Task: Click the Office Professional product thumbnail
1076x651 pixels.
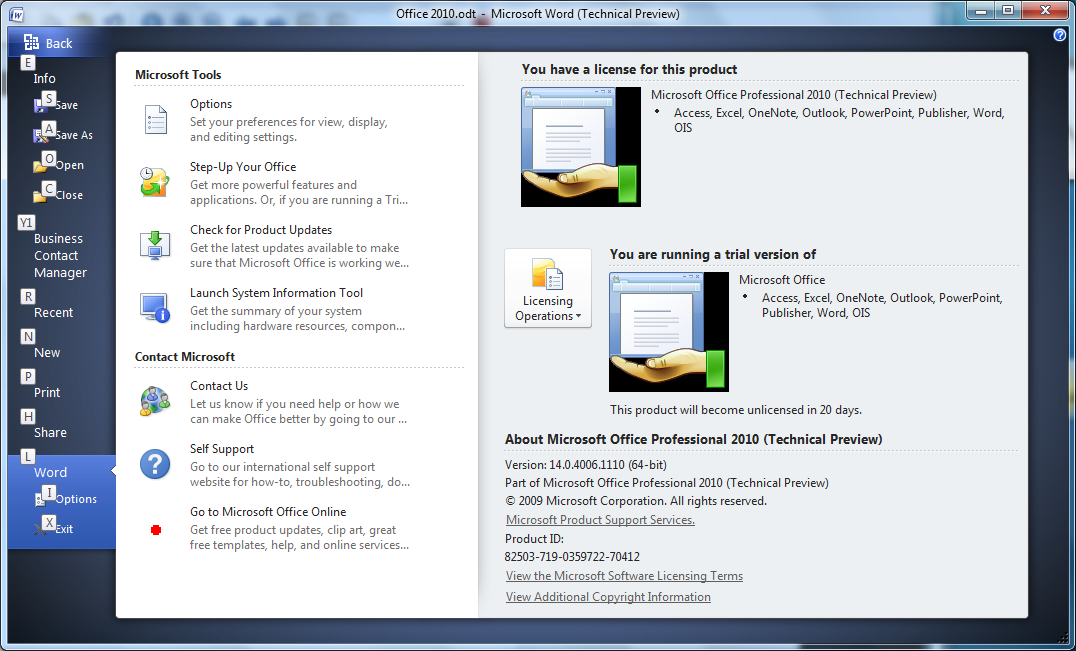Action: click(580, 146)
